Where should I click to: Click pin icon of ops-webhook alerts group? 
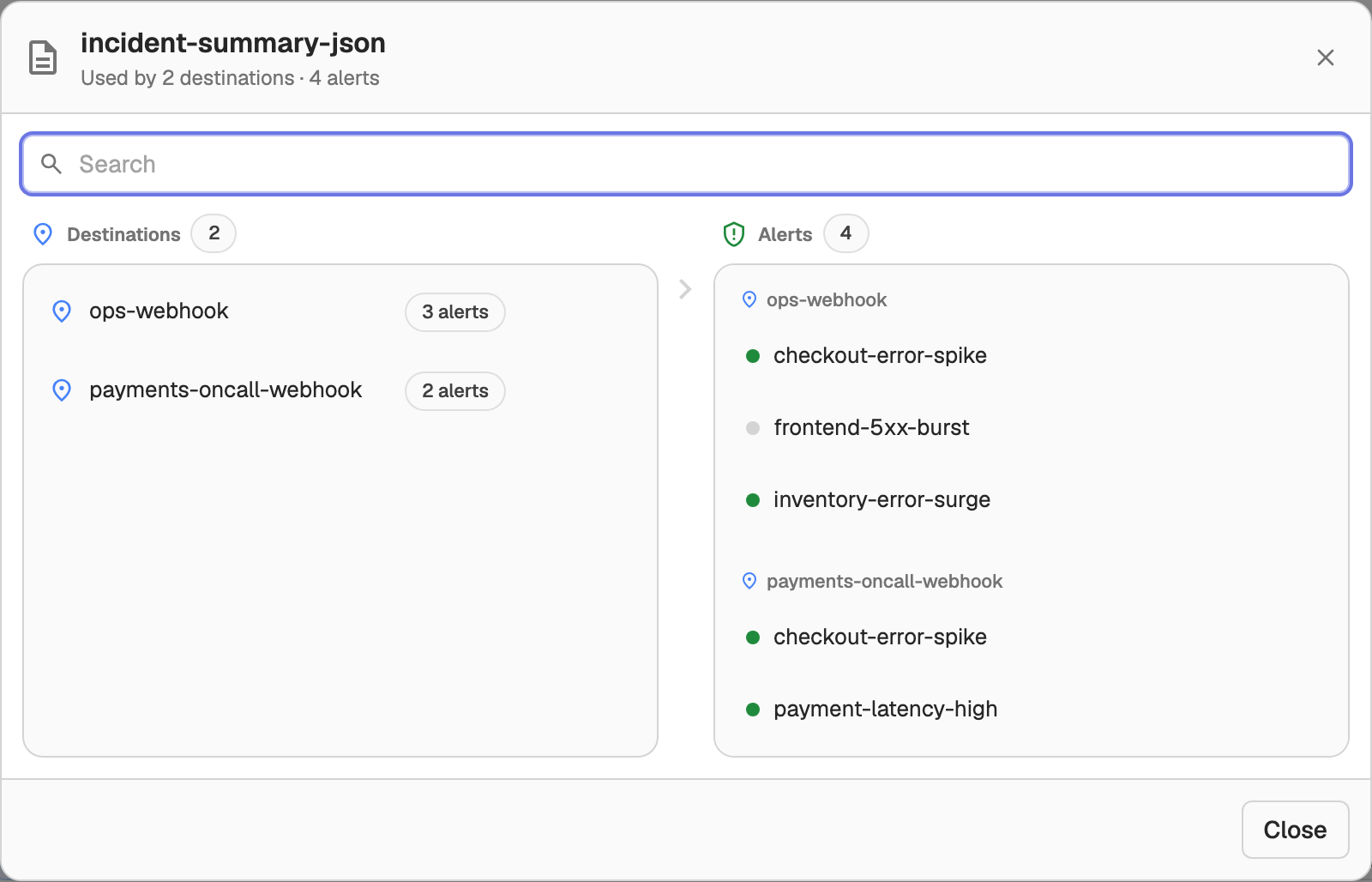749,299
